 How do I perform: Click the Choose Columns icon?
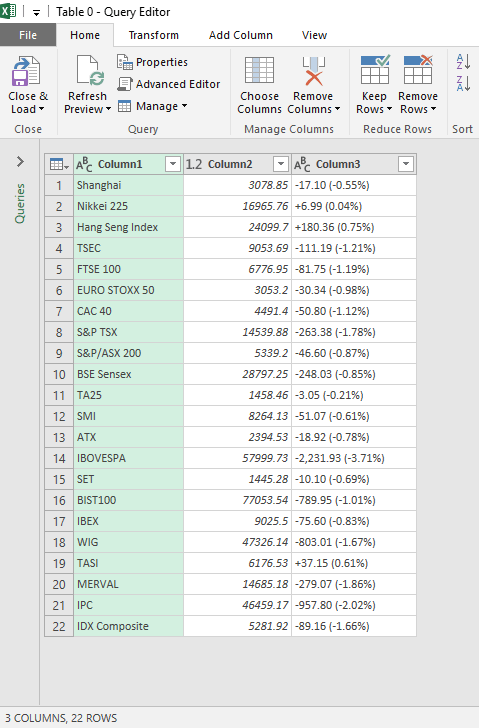[259, 71]
